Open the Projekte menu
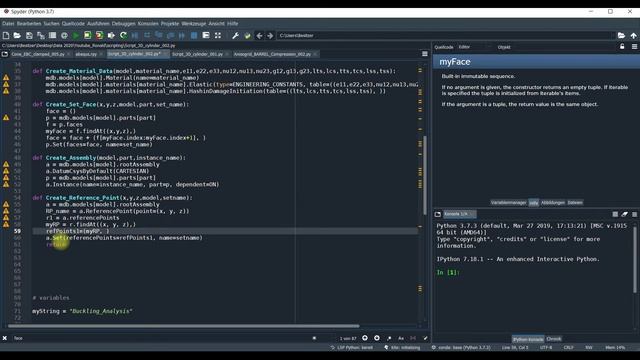The height and width of the screenshot is (360, 640). click(x=170, y=24)
